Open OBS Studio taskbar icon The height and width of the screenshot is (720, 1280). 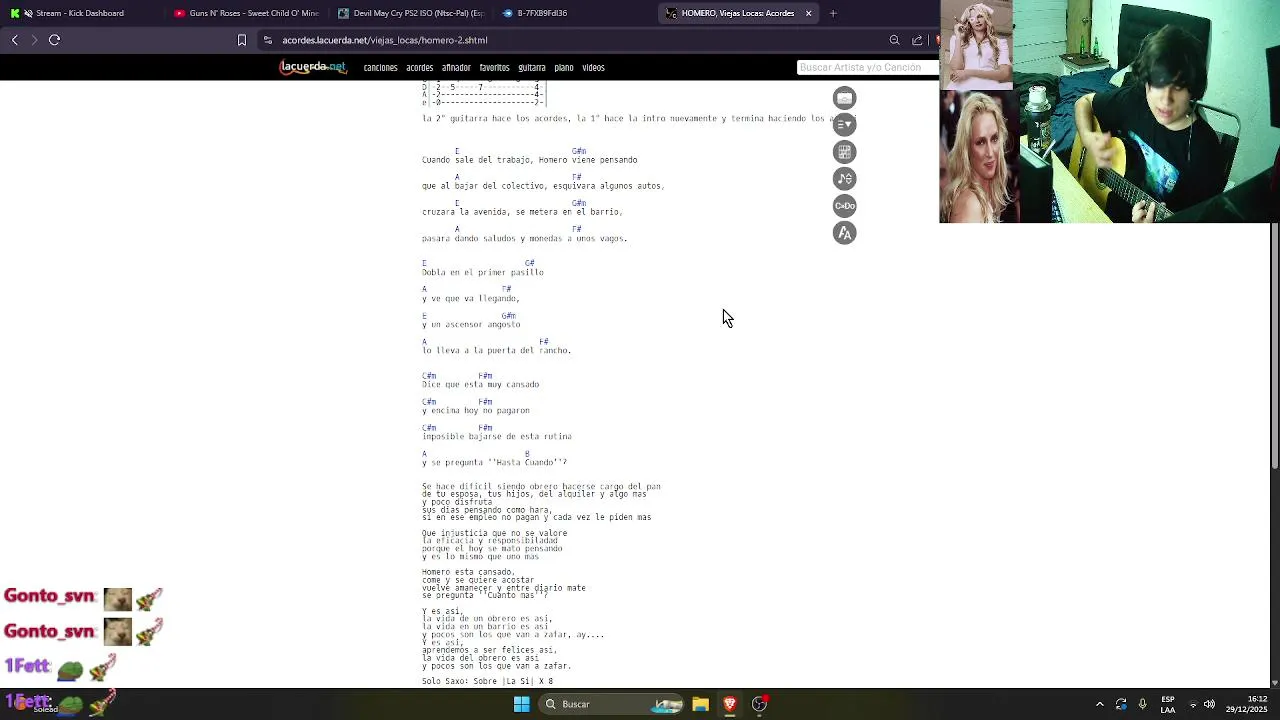click(x=760, y=704)
